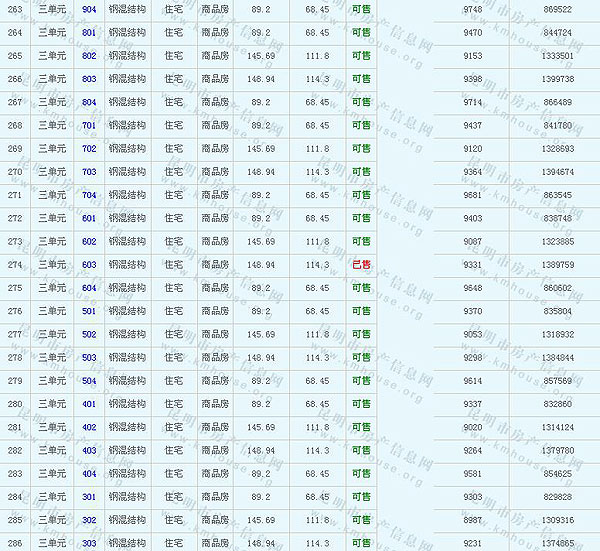Open room 503 unit link
Viewport: 600px width, 551px height.
[x=89, y=358]
